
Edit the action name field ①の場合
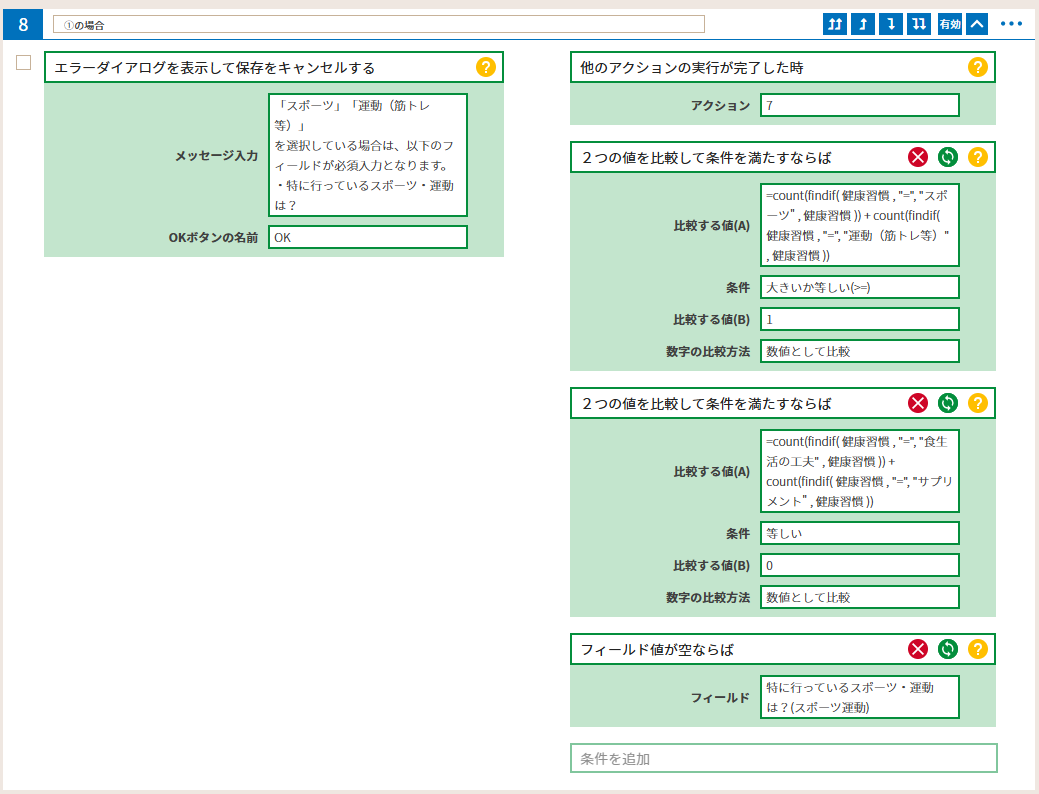[378, 25]
